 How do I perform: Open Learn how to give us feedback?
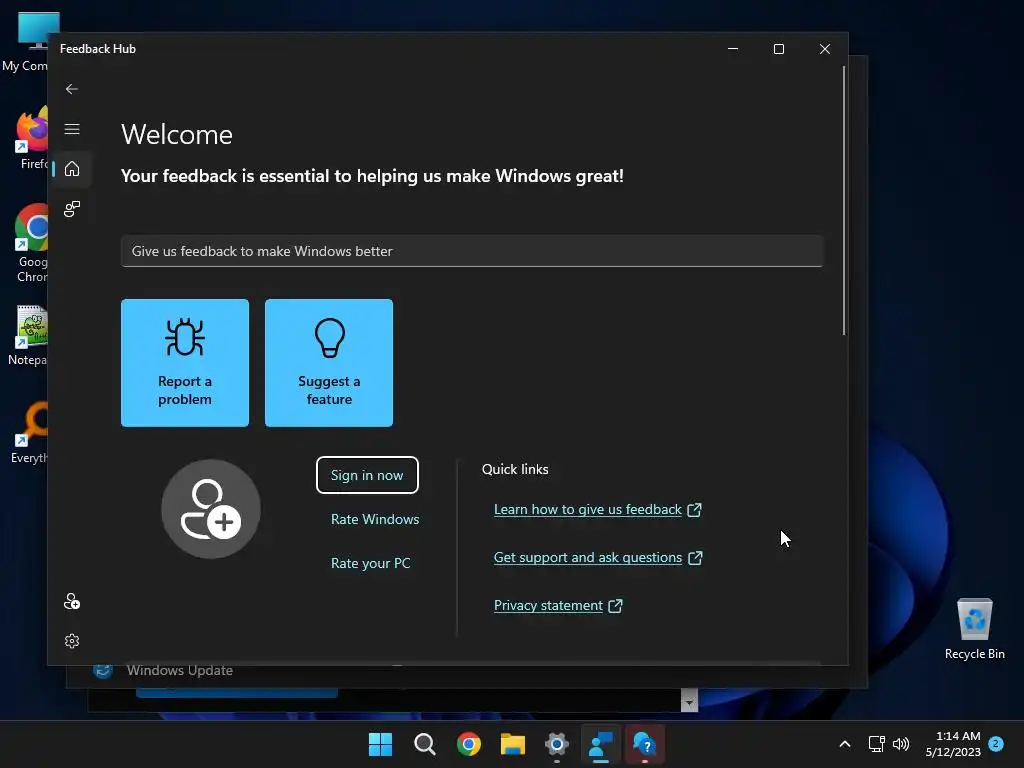[x=598, y=509]
